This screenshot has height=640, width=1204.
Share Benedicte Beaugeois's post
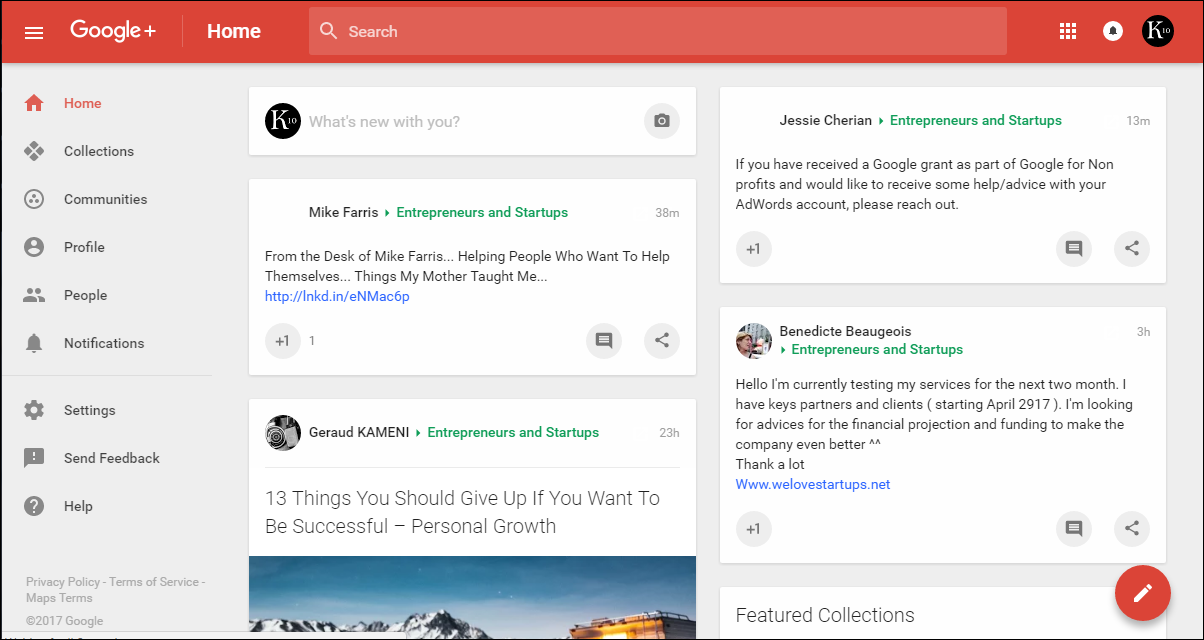click(1132, 528)
